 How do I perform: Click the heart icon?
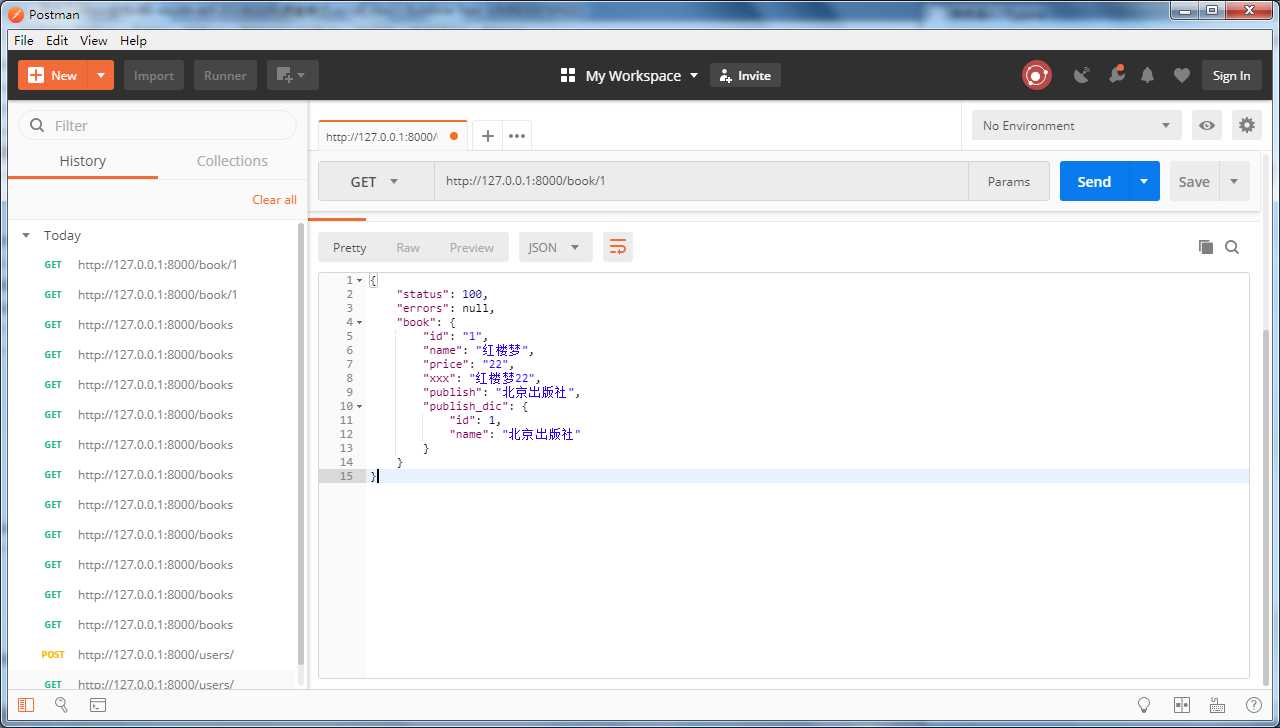tap(1181, 75)
